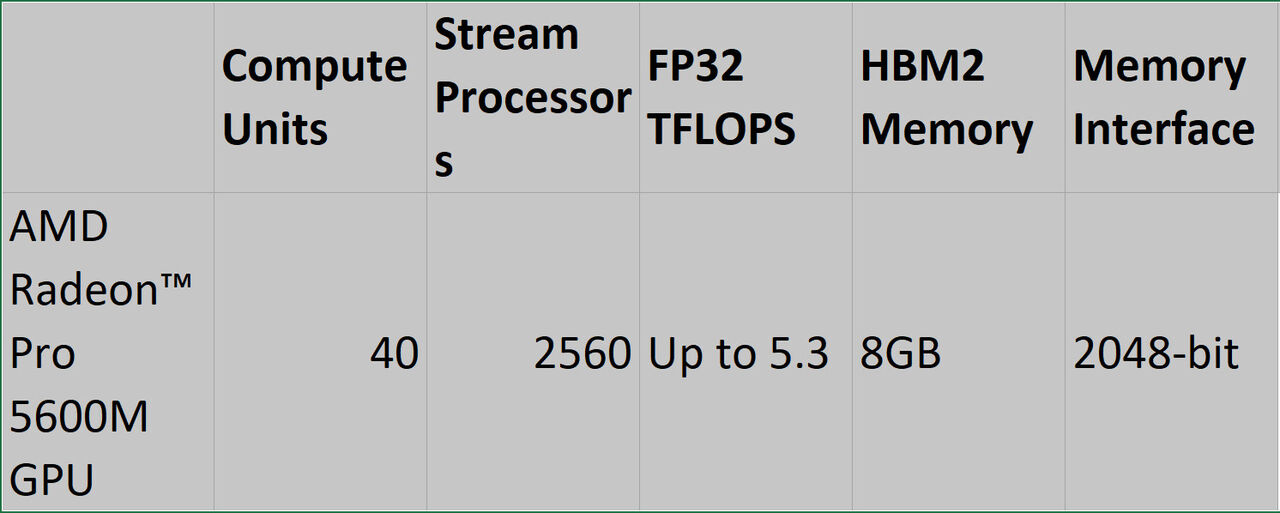Click the cell containing value 40

[x=320, y=352]
